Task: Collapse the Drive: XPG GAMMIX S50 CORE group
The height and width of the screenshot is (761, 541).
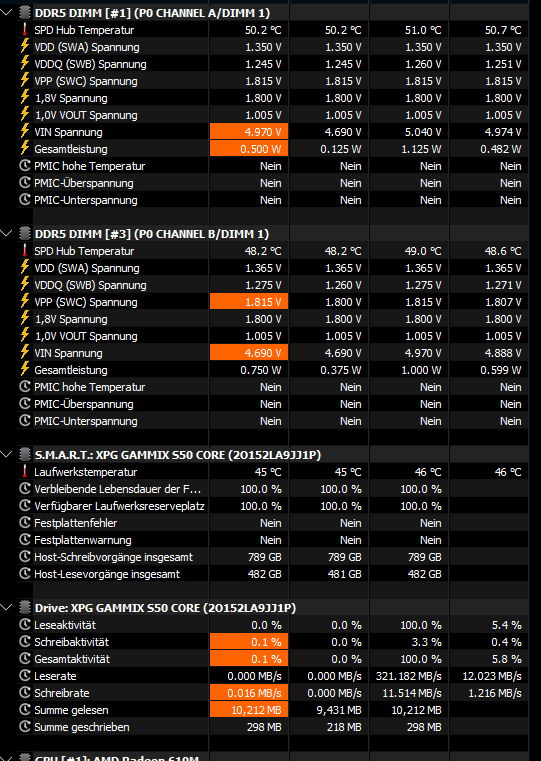Action: pyautogui.click(x=6, y=608)
